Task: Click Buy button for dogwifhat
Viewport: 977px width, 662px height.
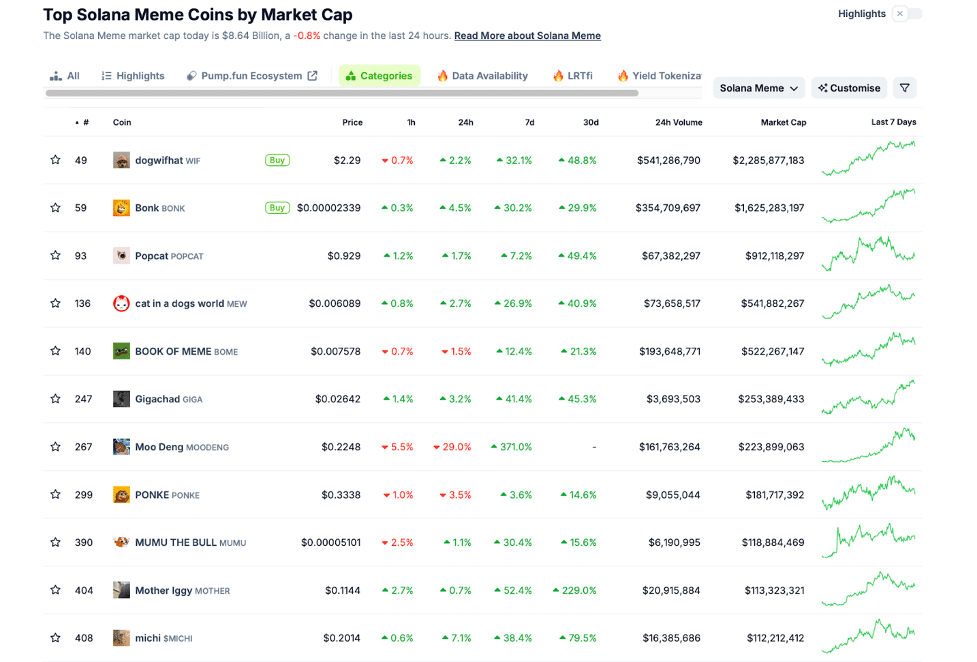Action: click(277, 160)
